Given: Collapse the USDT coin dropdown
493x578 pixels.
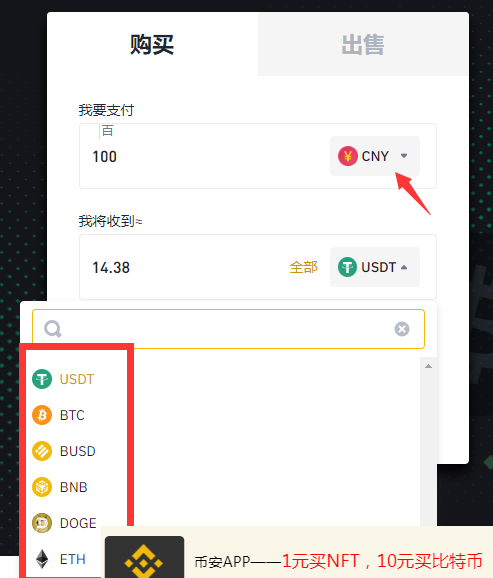Looking at the screenshot, I should pos(375,267).
